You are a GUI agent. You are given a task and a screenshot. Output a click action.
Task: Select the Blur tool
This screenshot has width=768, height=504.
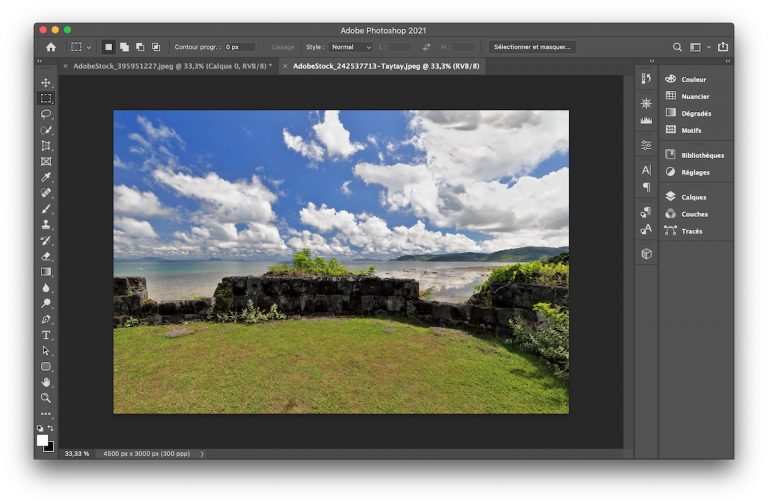coord(46,288)
